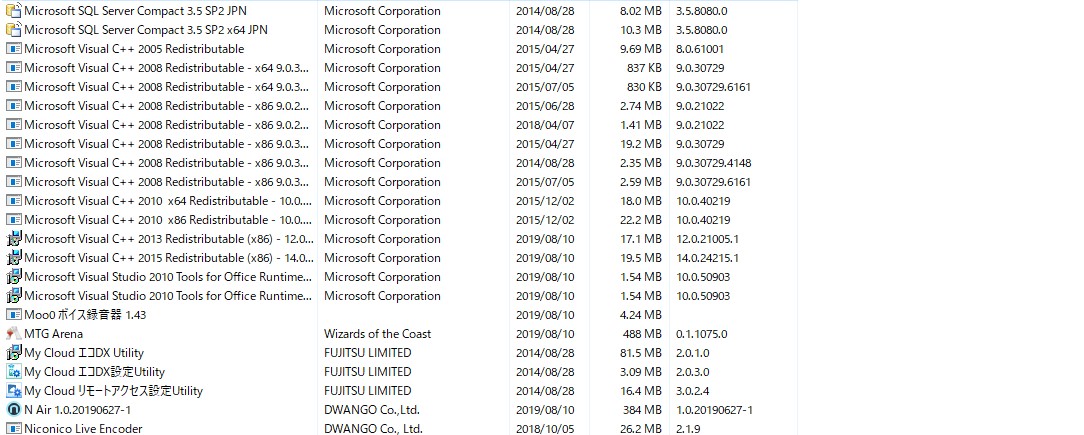Select the Visual C++ 2010 x64 Redistributable entry
Image resolution: width=1084 pixels, height=435 pixels.
[x=167, y=201]
